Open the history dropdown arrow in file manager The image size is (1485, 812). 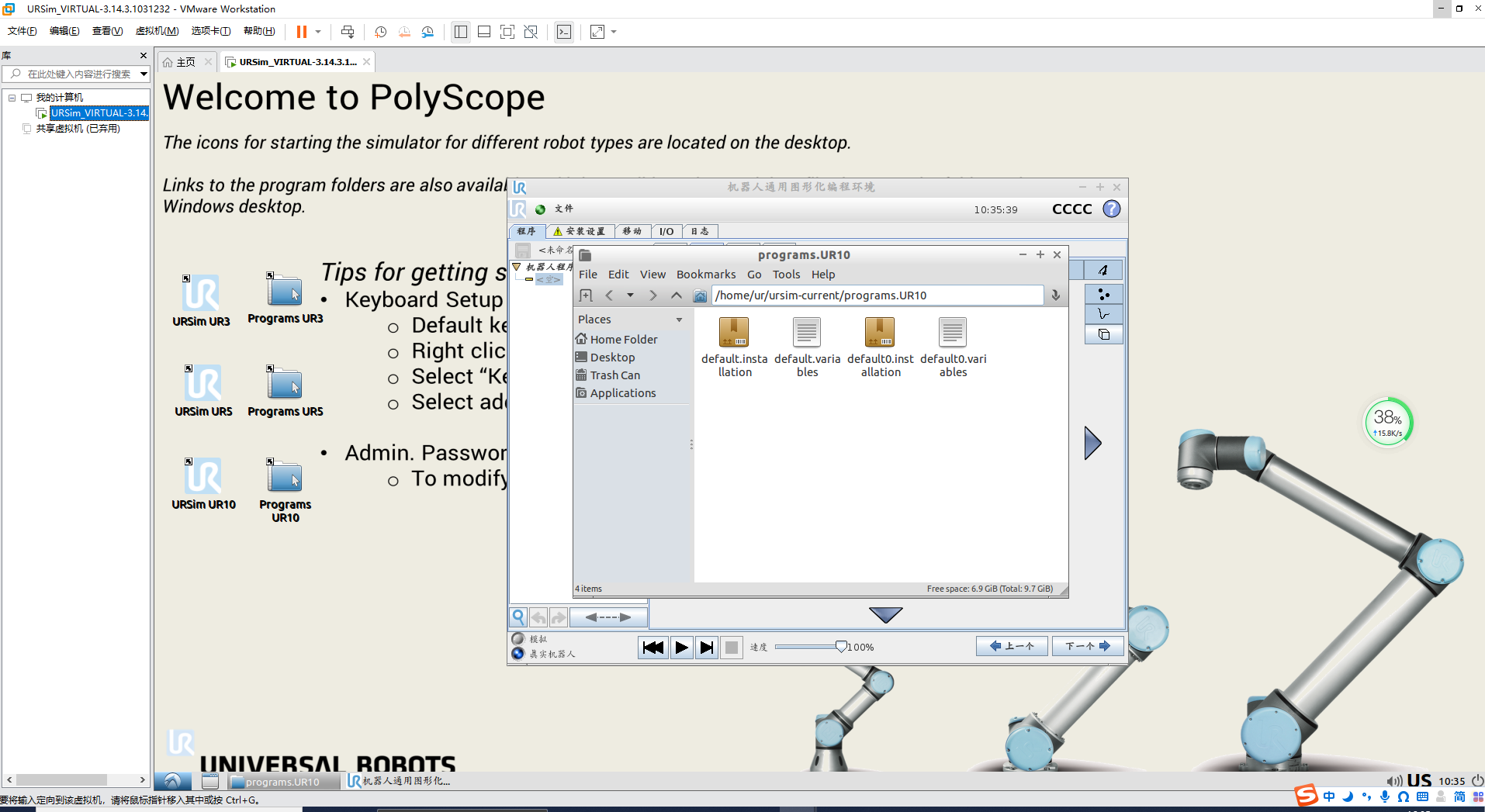click(630, 295)
